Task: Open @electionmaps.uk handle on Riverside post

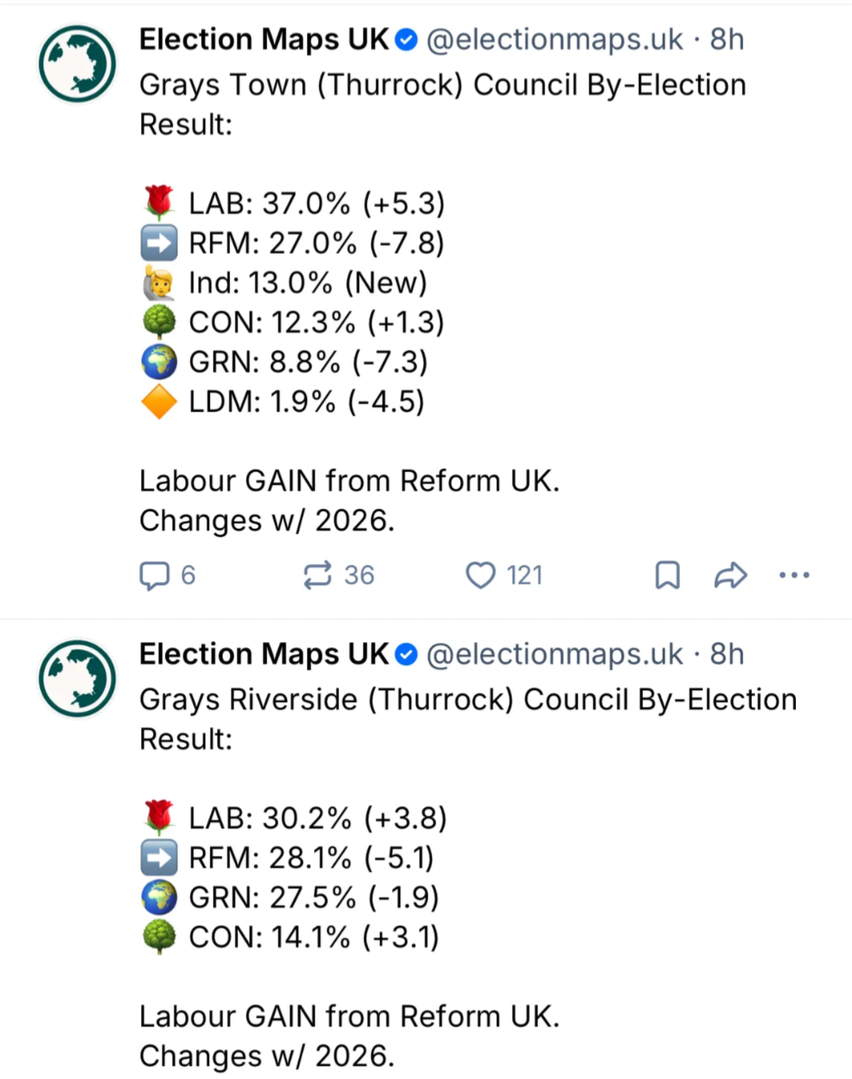Action: 555,654
